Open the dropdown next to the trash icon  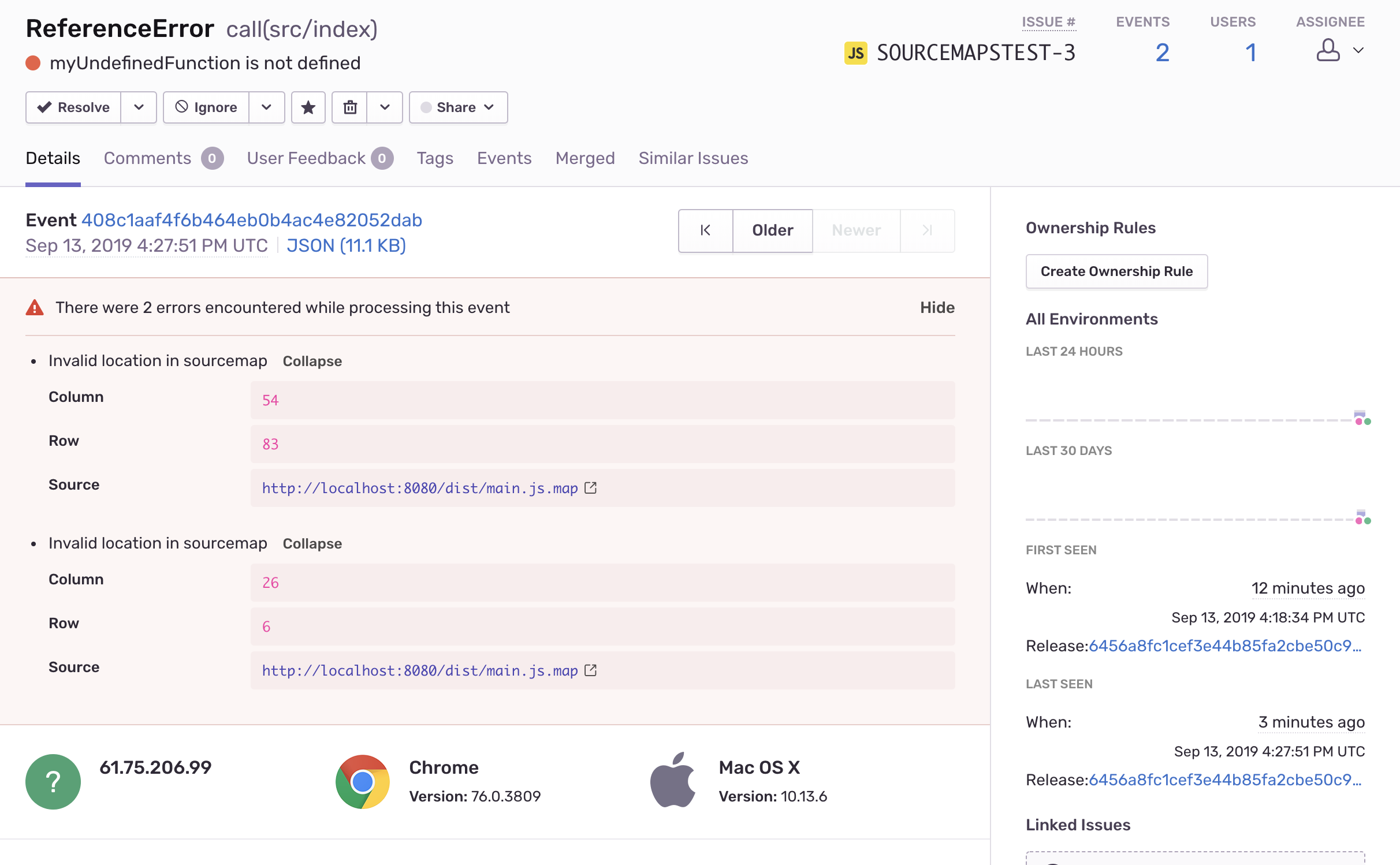pos(385,107)
